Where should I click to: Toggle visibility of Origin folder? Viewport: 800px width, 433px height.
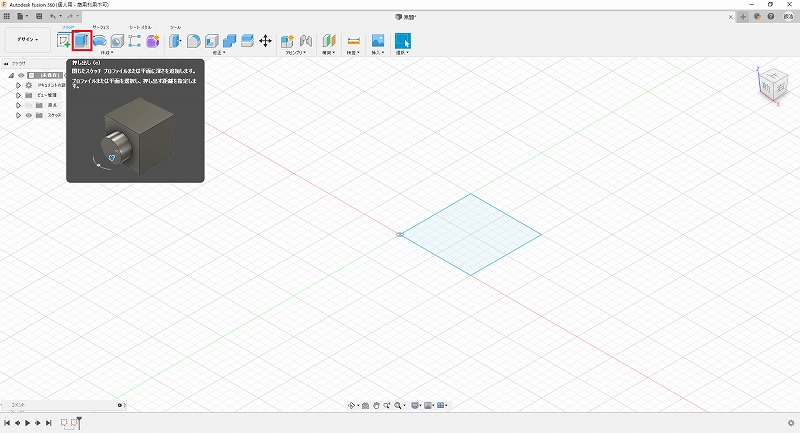click(x=28, y=105)
